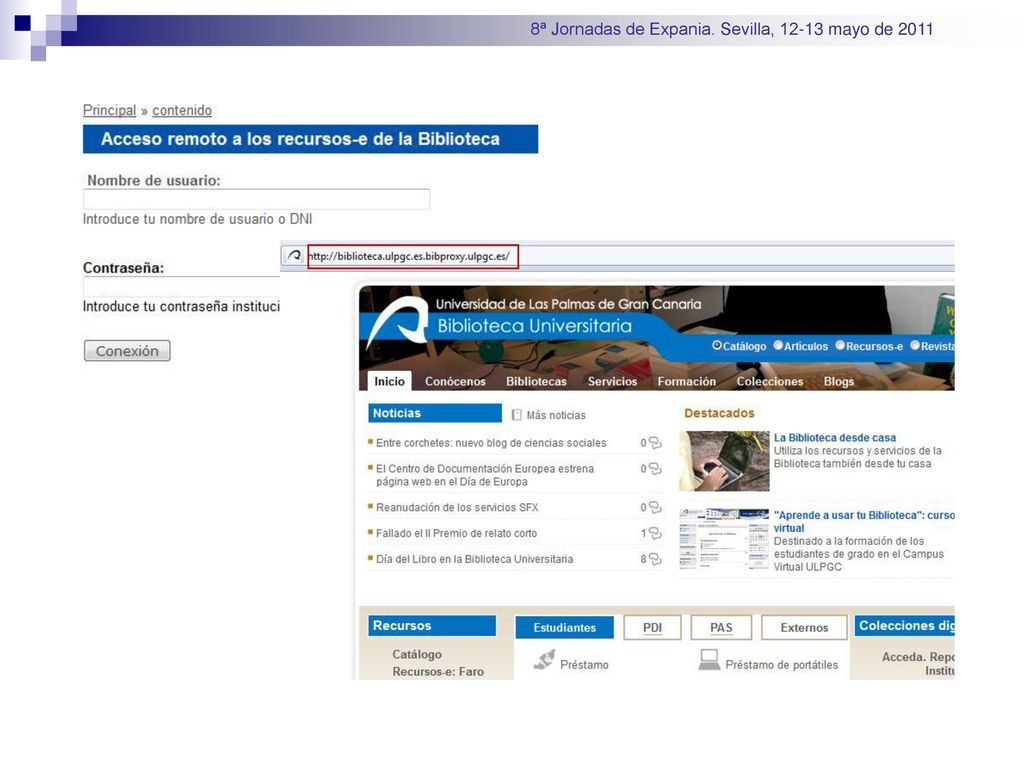Viewport: 1024px width, 768px height.
Task: Open the Conócenos menu
Action: tap(455, 381)
